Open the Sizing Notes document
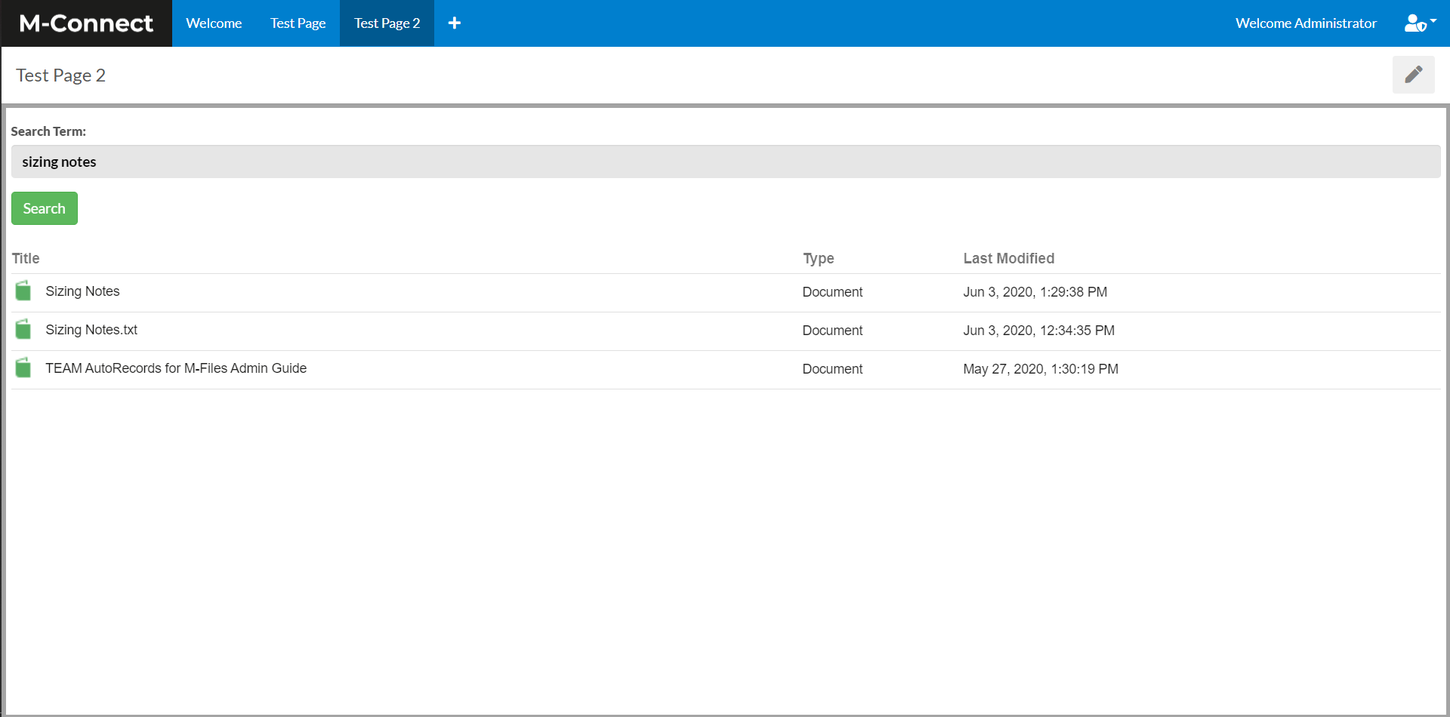Screen dimensions: 1450x717 coord(83,291)
